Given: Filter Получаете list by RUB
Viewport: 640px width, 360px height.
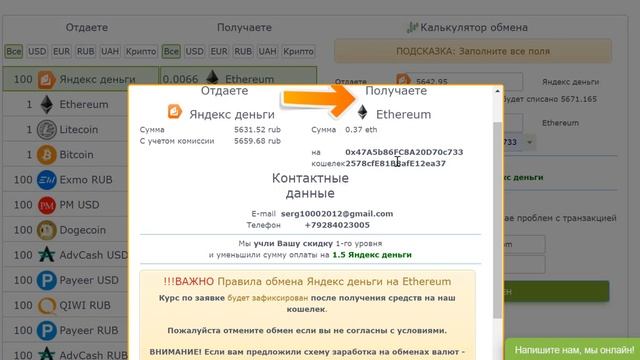Looking at the screenshot, I should 243,51.
